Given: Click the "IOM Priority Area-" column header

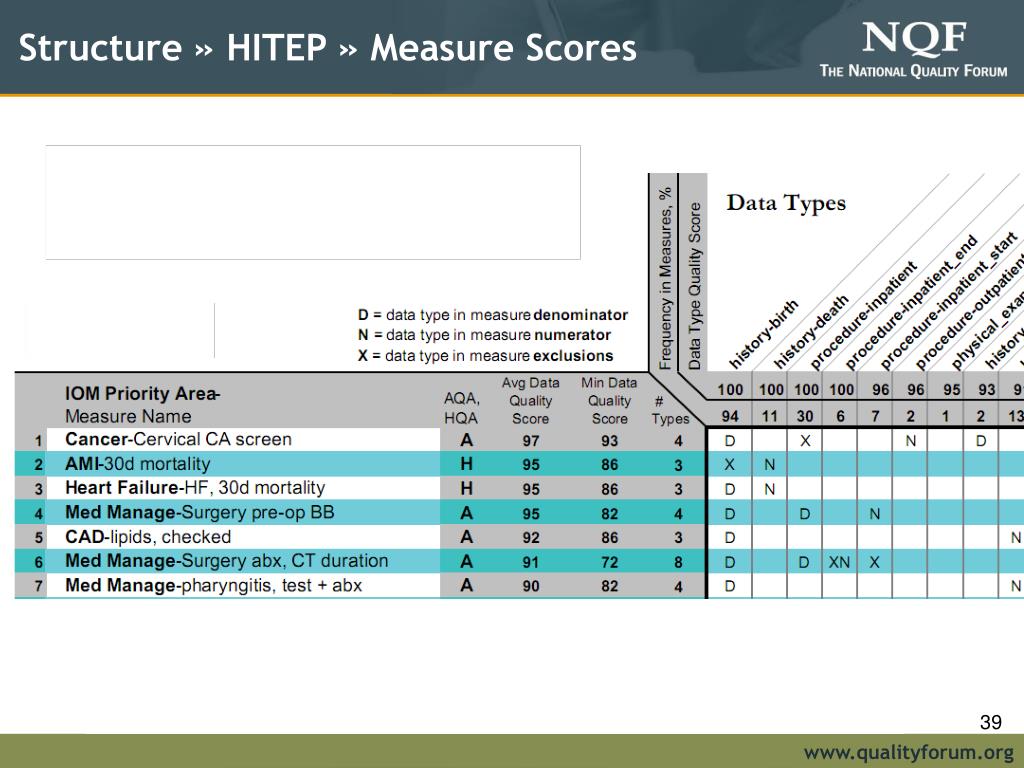Looking at the screenshot, I should (142, 394).
